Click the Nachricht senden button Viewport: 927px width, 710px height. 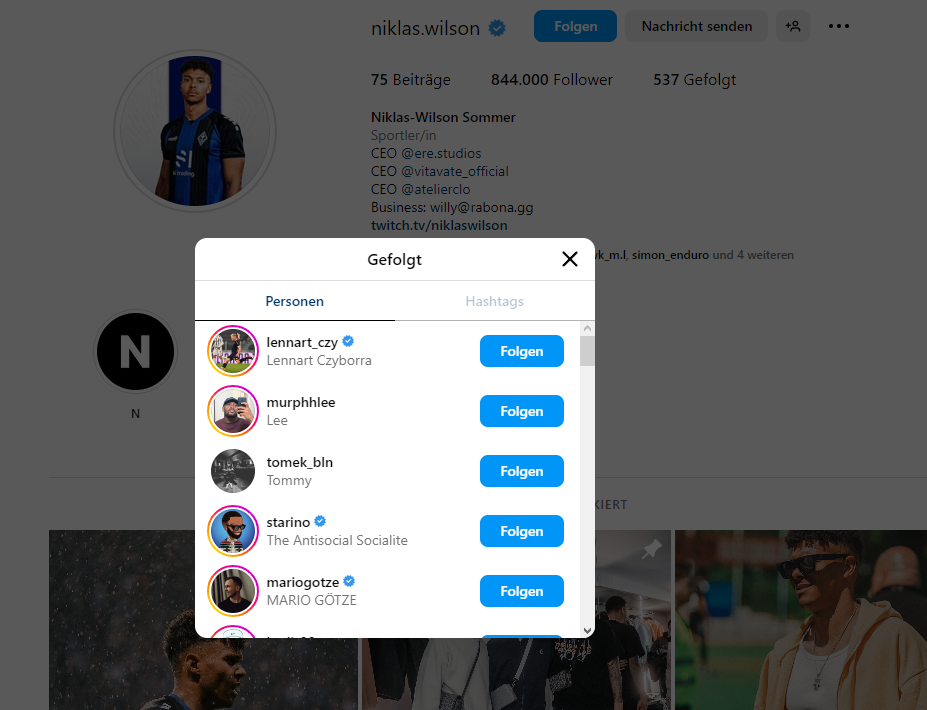696,27
